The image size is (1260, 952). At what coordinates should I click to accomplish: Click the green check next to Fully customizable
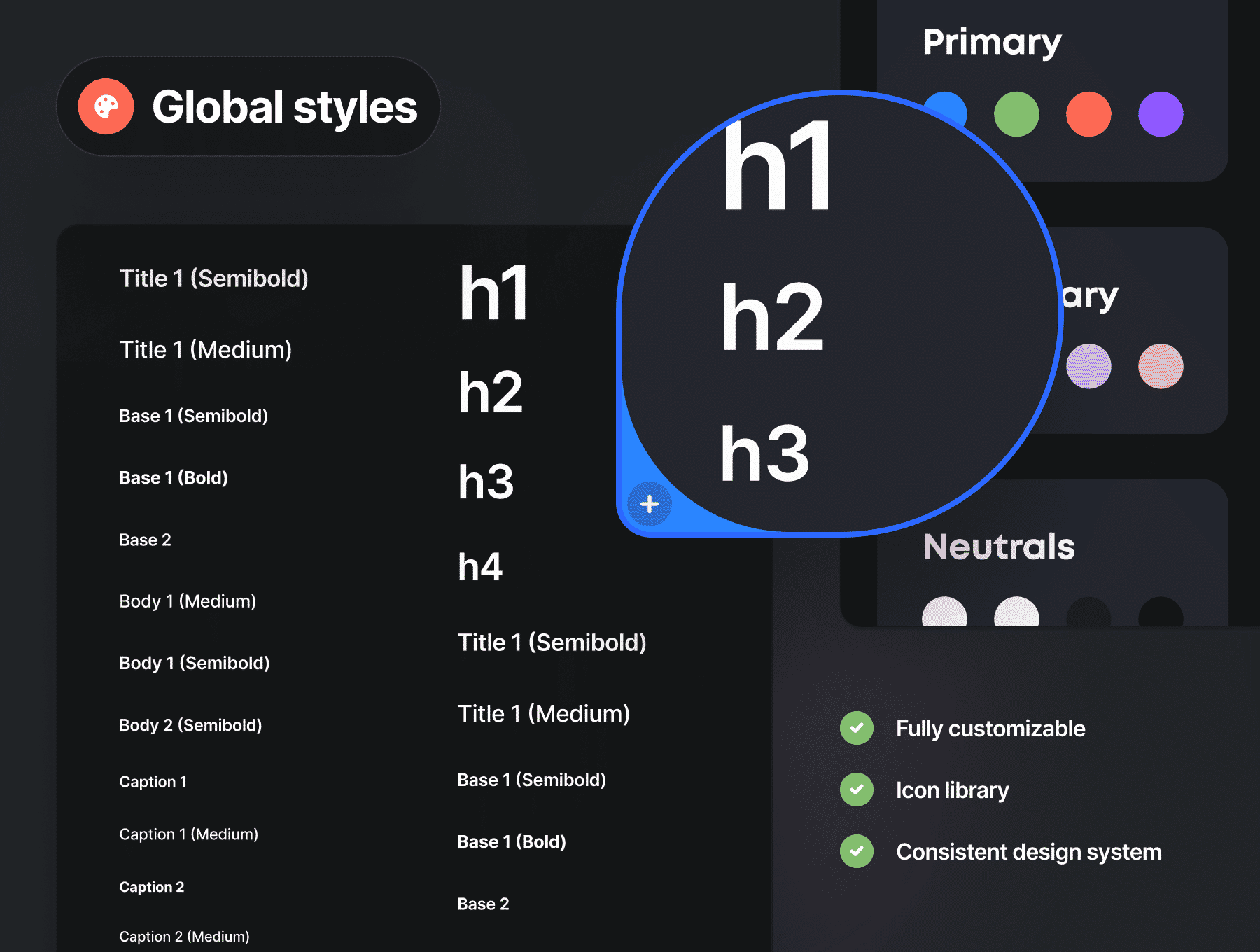pyautogui.click(x=857, y=728)
